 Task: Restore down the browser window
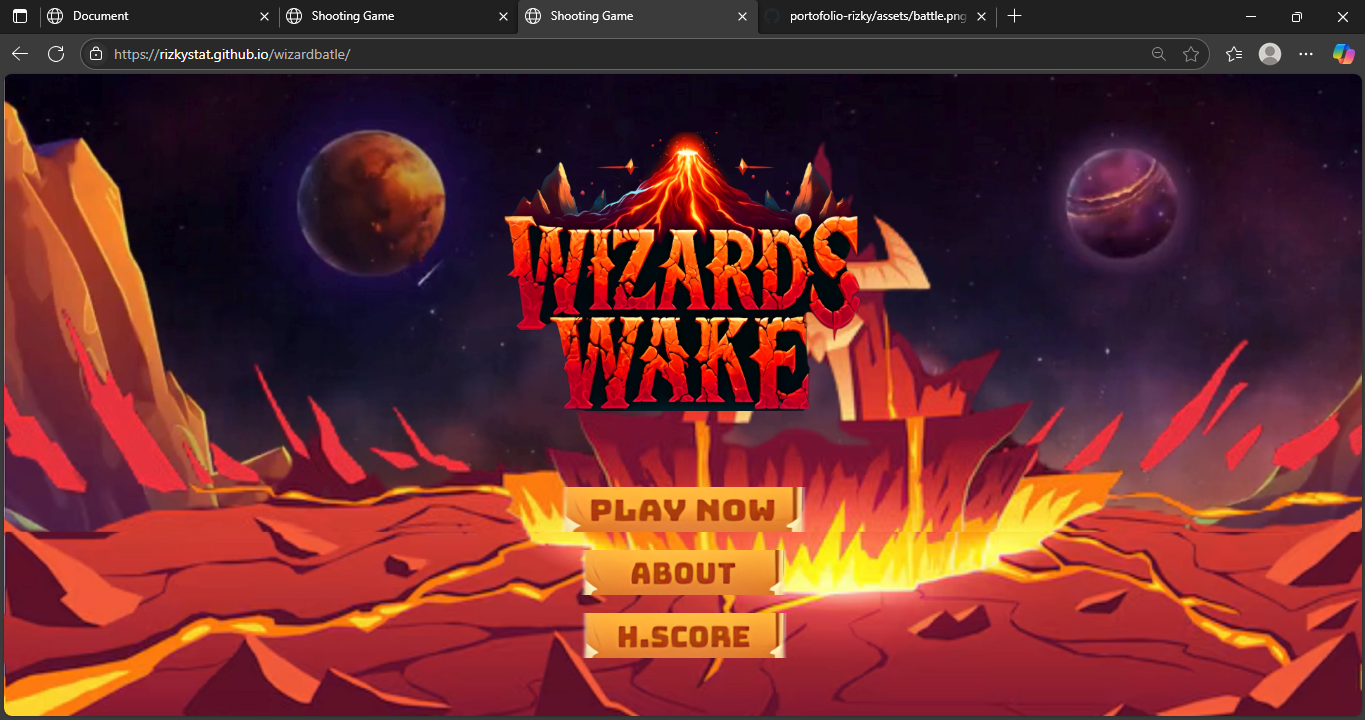pos(1297,16)
